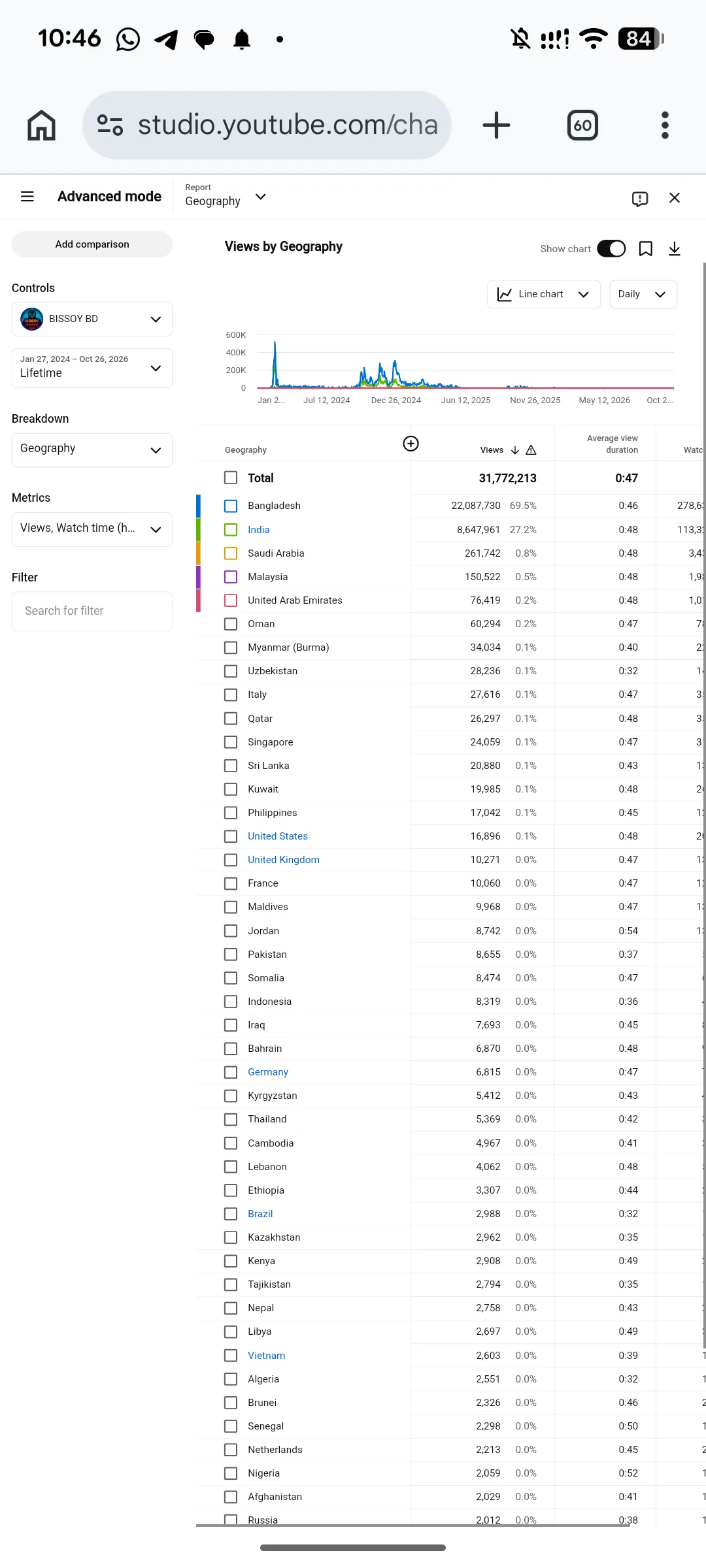Open the browser three-dot menu
Screen dimensions: 706x1568
tap(665, 125)
